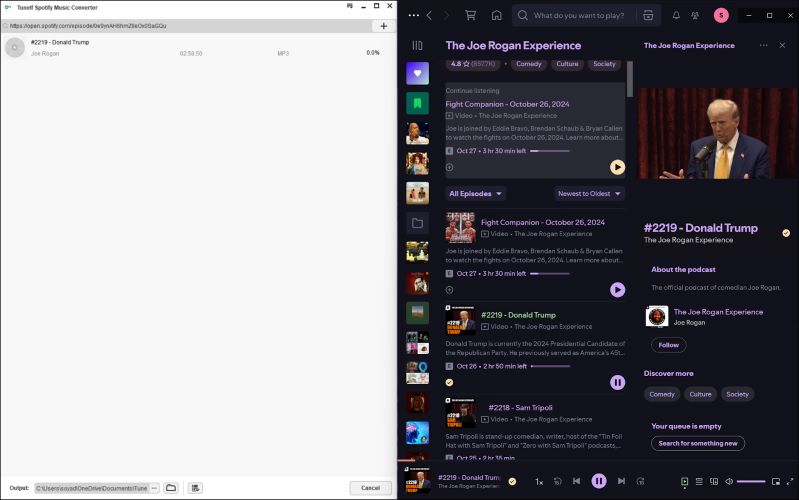Open the folder icon in Spotify library
This screenshot has width=799, height=500.
point(417,223)
